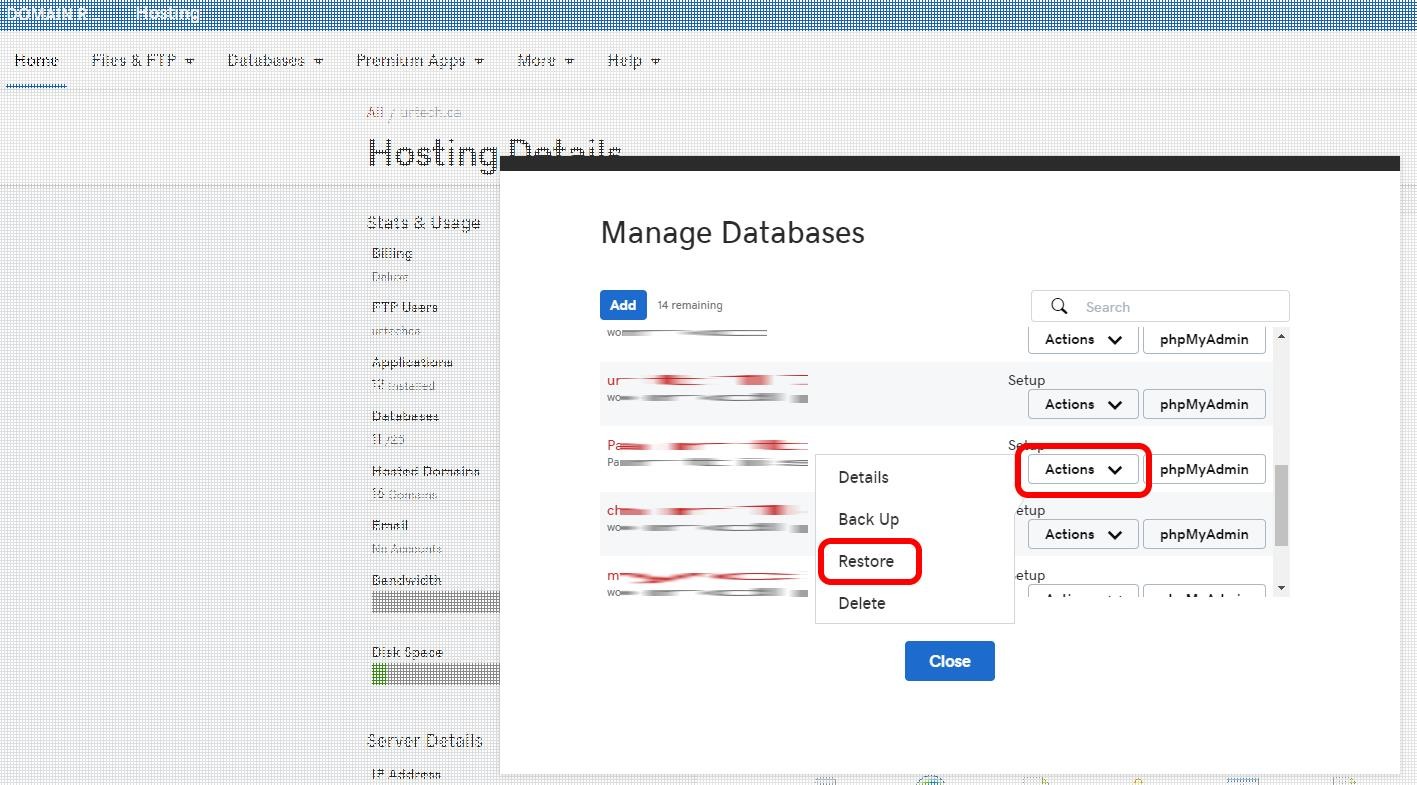Open the highlighted Actions dropdown
The image size is (1417, 785).
coord(1083,469)
